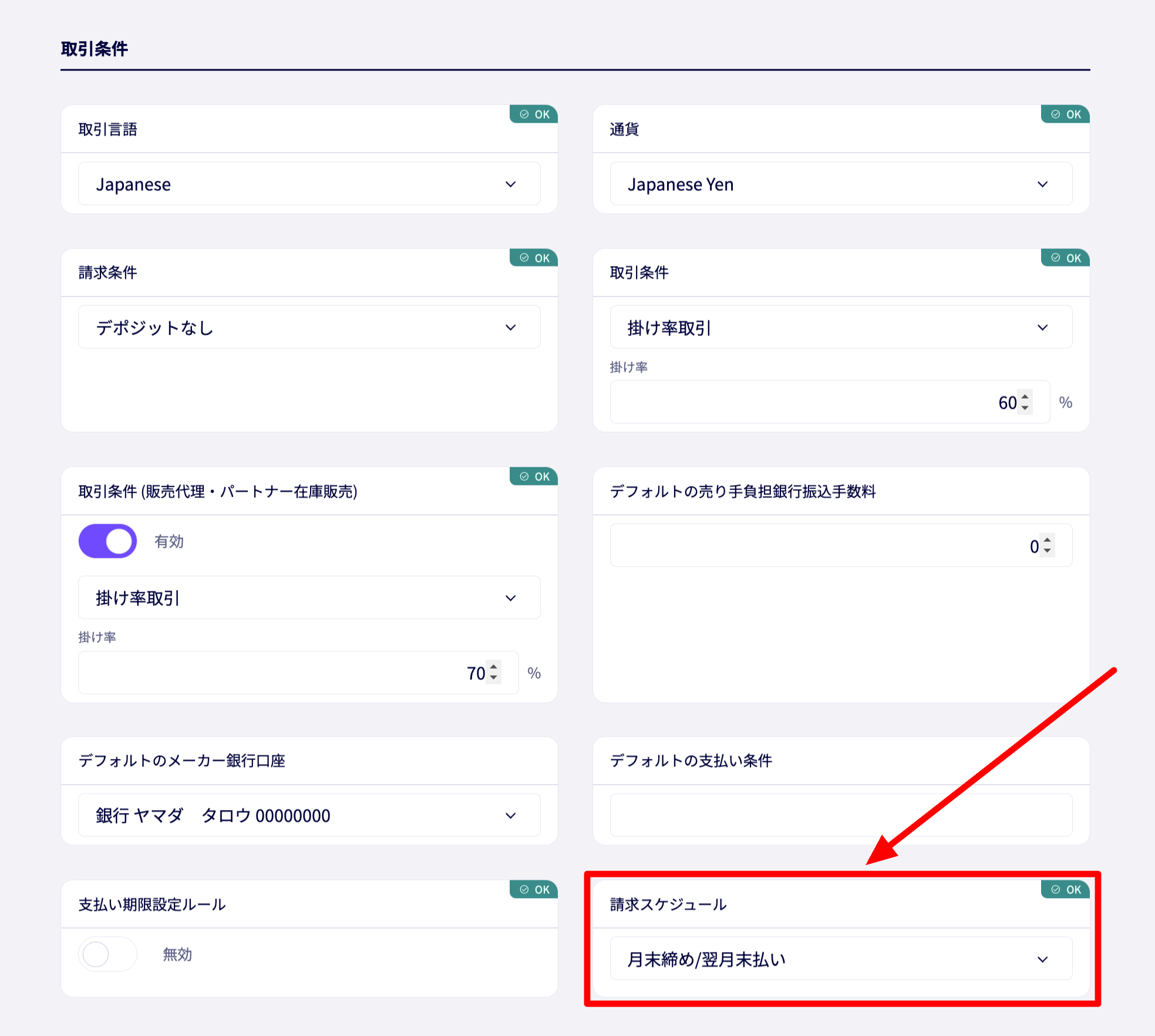Decrease the 掛け率 value of 70 percent
This screenshot has height=1036, width=1155.
click(x=494, y=677)
